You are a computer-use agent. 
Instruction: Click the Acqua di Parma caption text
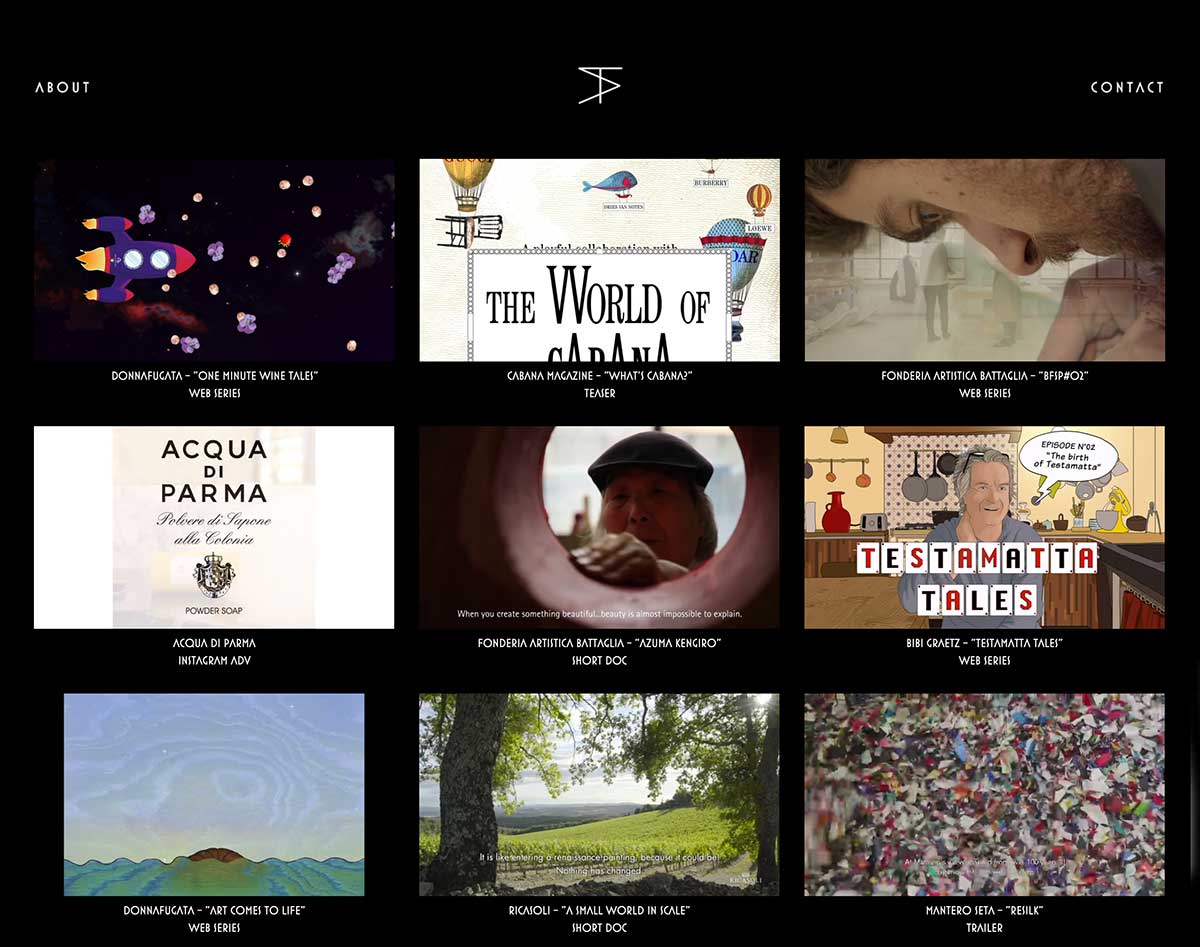(214, 643)
